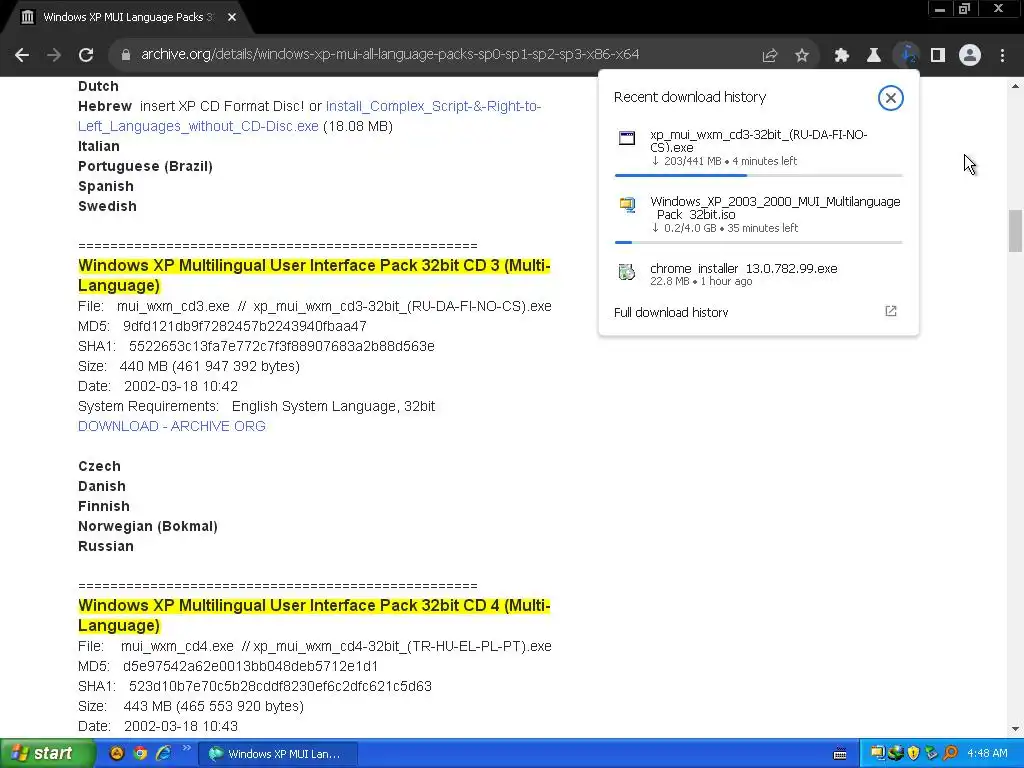Click the cd3 exe download progress bar
Image resolution: width=1024 pixels, height=768 pixels.
point(758,175)
